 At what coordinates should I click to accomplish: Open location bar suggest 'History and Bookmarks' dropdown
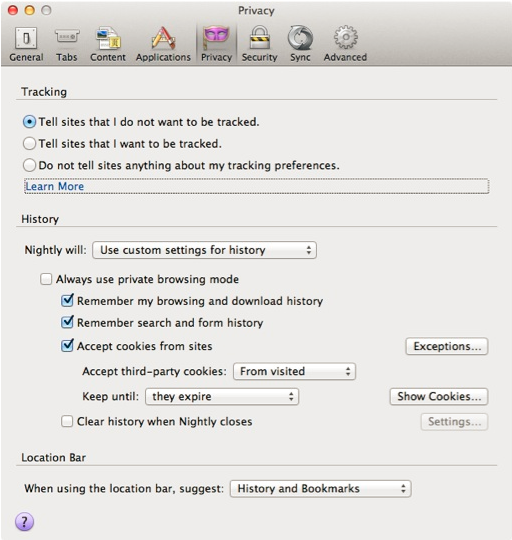[x=321, y=489]
